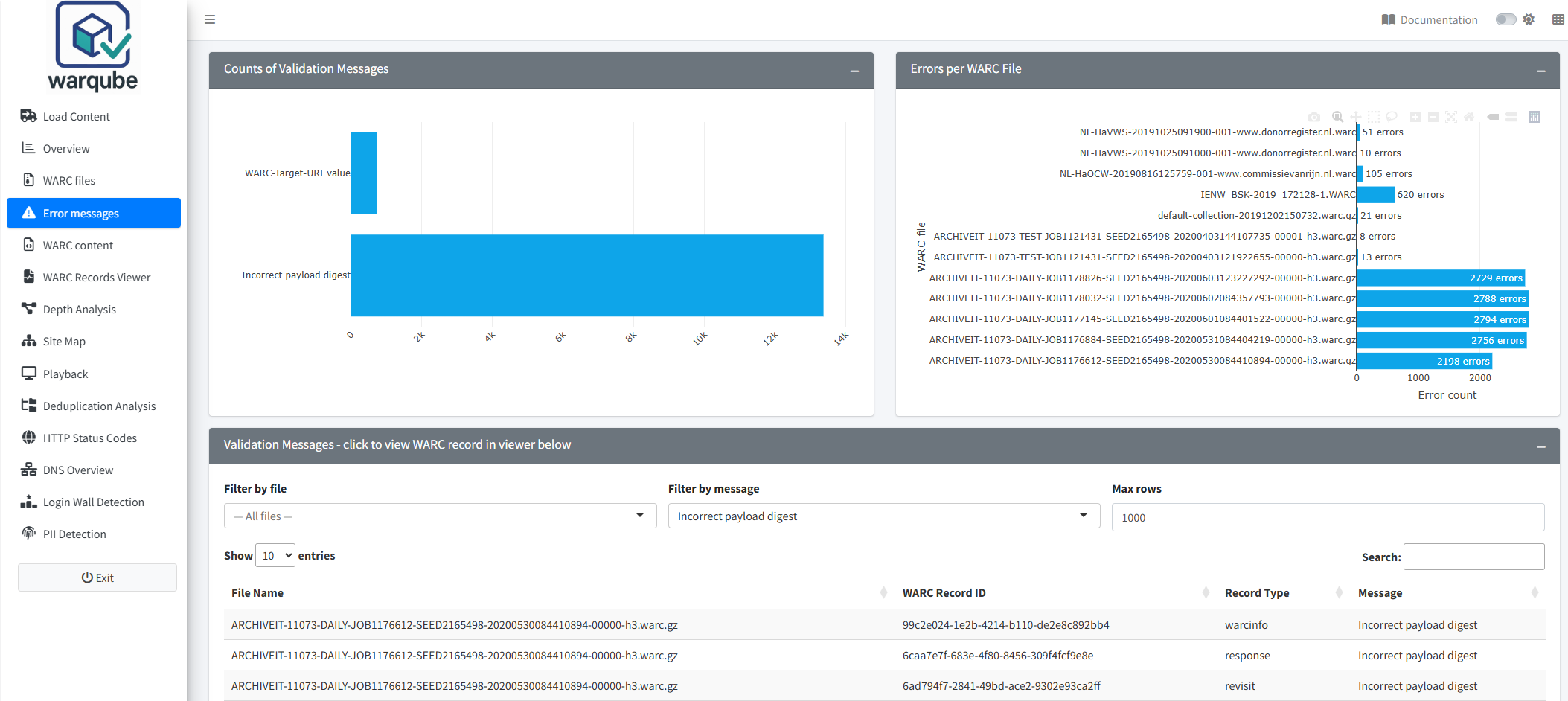Open the WARC files page
Image resolution: width=1568 pixels, height=701 pixels.
click(94, 180)
